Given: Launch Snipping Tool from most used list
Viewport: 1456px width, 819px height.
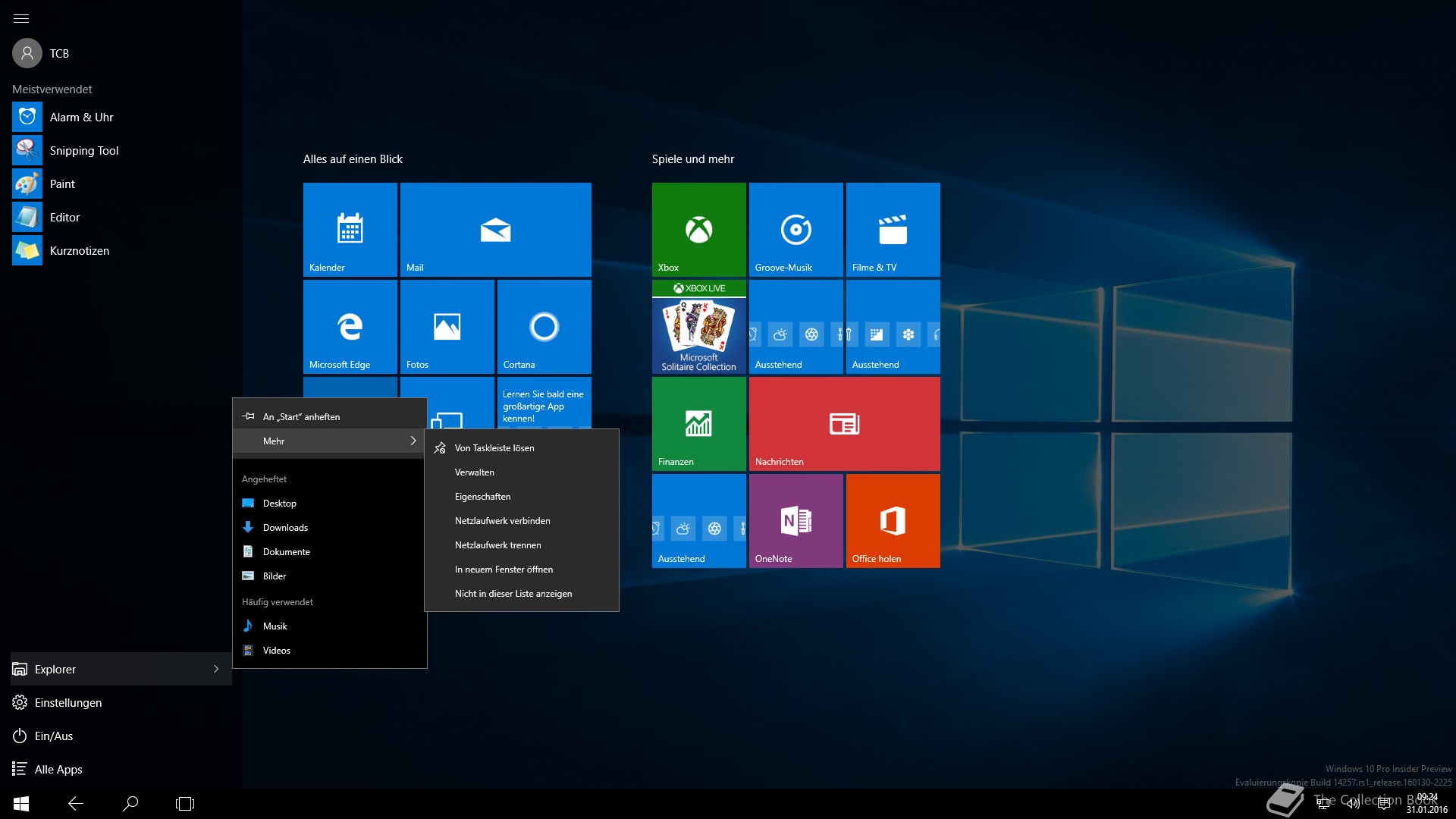Looking at the screenshot, I should pyautogui.click(x=121, y=150).
